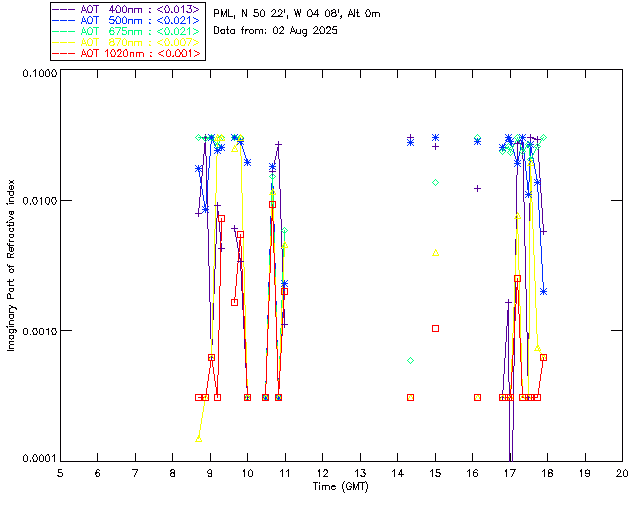
Task: Click the grey diamond marker near time 14.3
Action: 410,360
